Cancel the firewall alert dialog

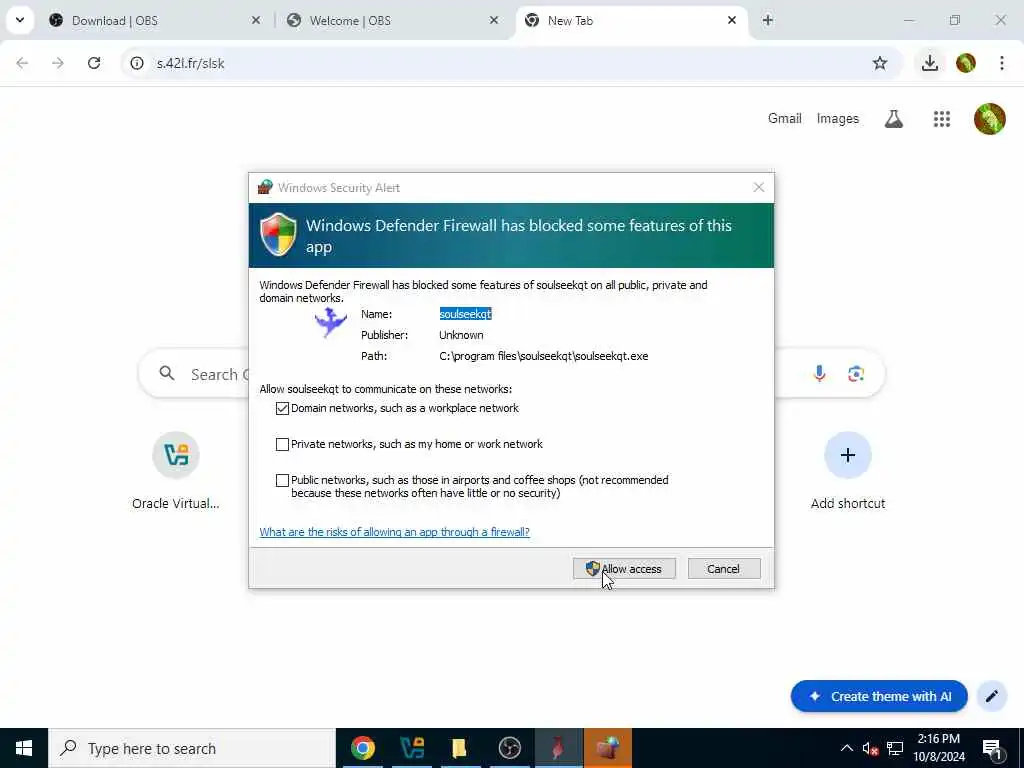pos(724,569)
